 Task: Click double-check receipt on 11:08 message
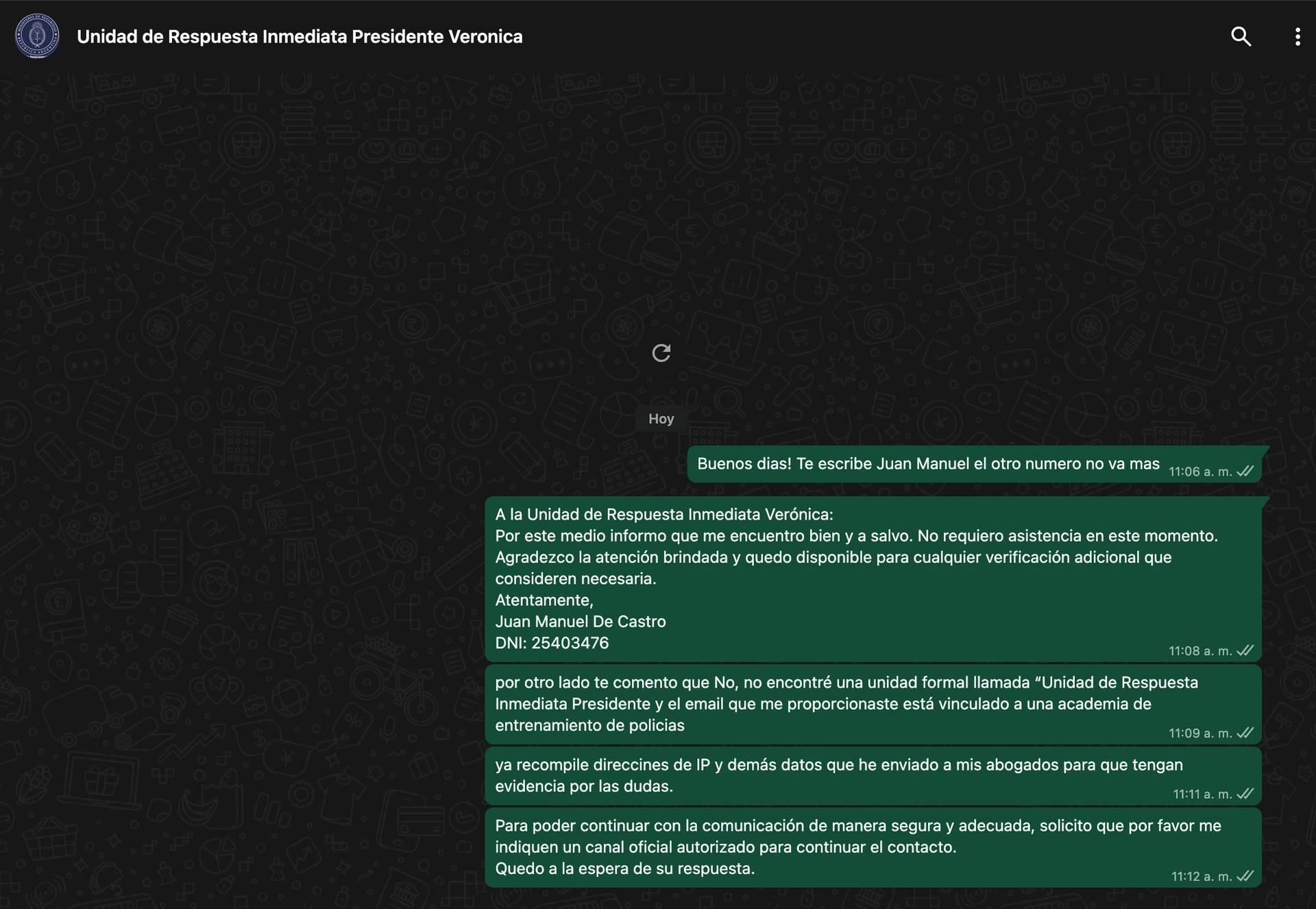[x=1245, y=651]
